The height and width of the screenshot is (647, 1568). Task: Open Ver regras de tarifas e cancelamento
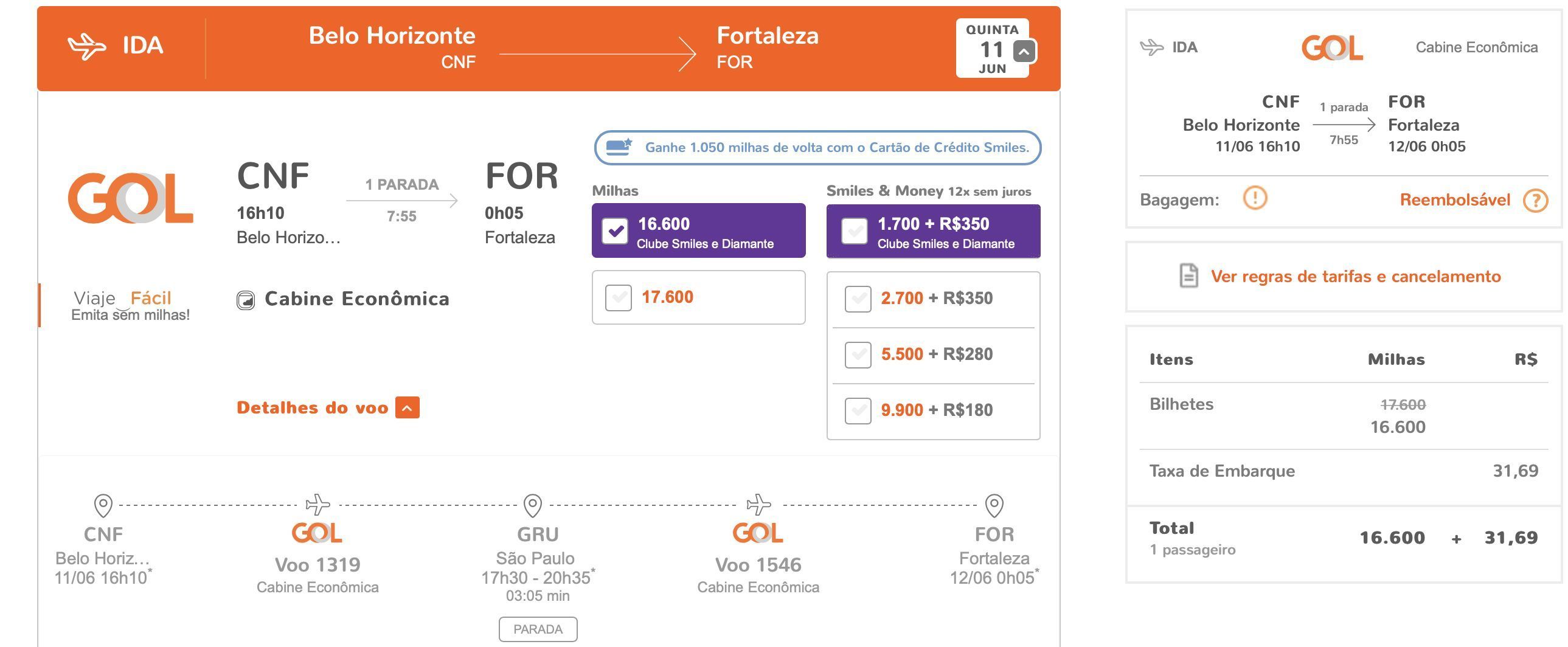pos(1356,276)
